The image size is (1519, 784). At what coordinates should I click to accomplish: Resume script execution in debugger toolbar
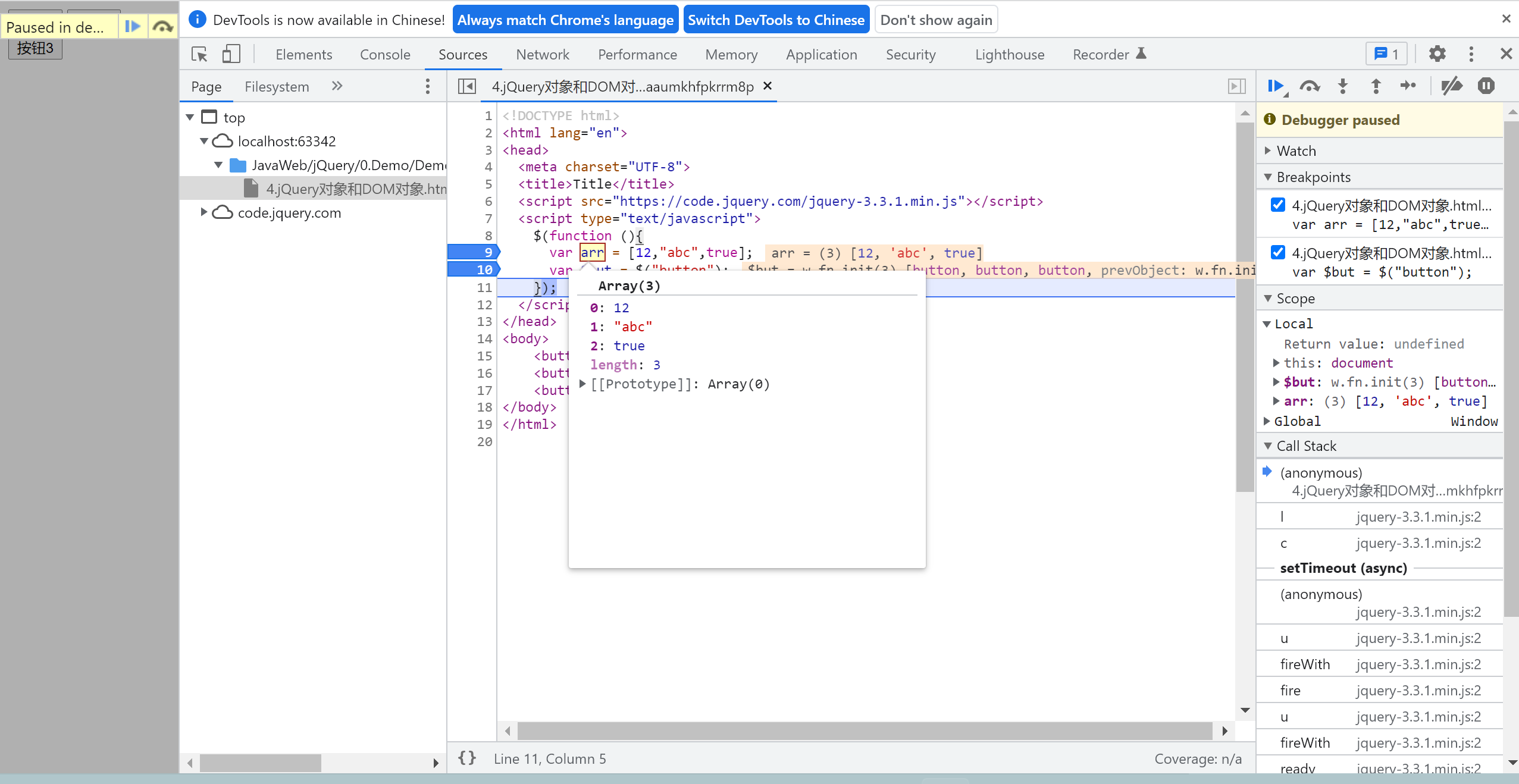(x=1276, y=86)
